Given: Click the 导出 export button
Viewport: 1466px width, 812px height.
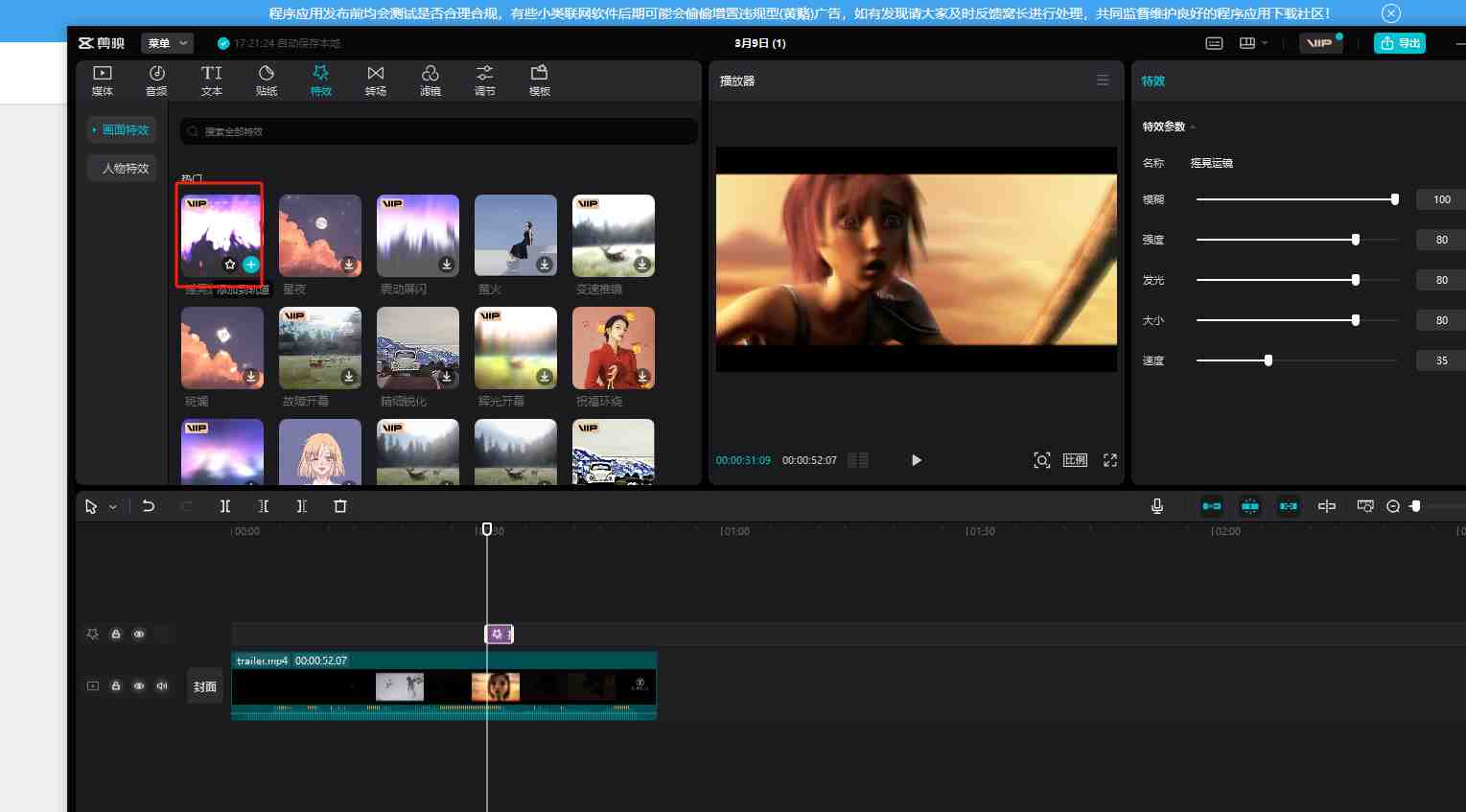Looking at the screenshot, I should [1400, 43].
